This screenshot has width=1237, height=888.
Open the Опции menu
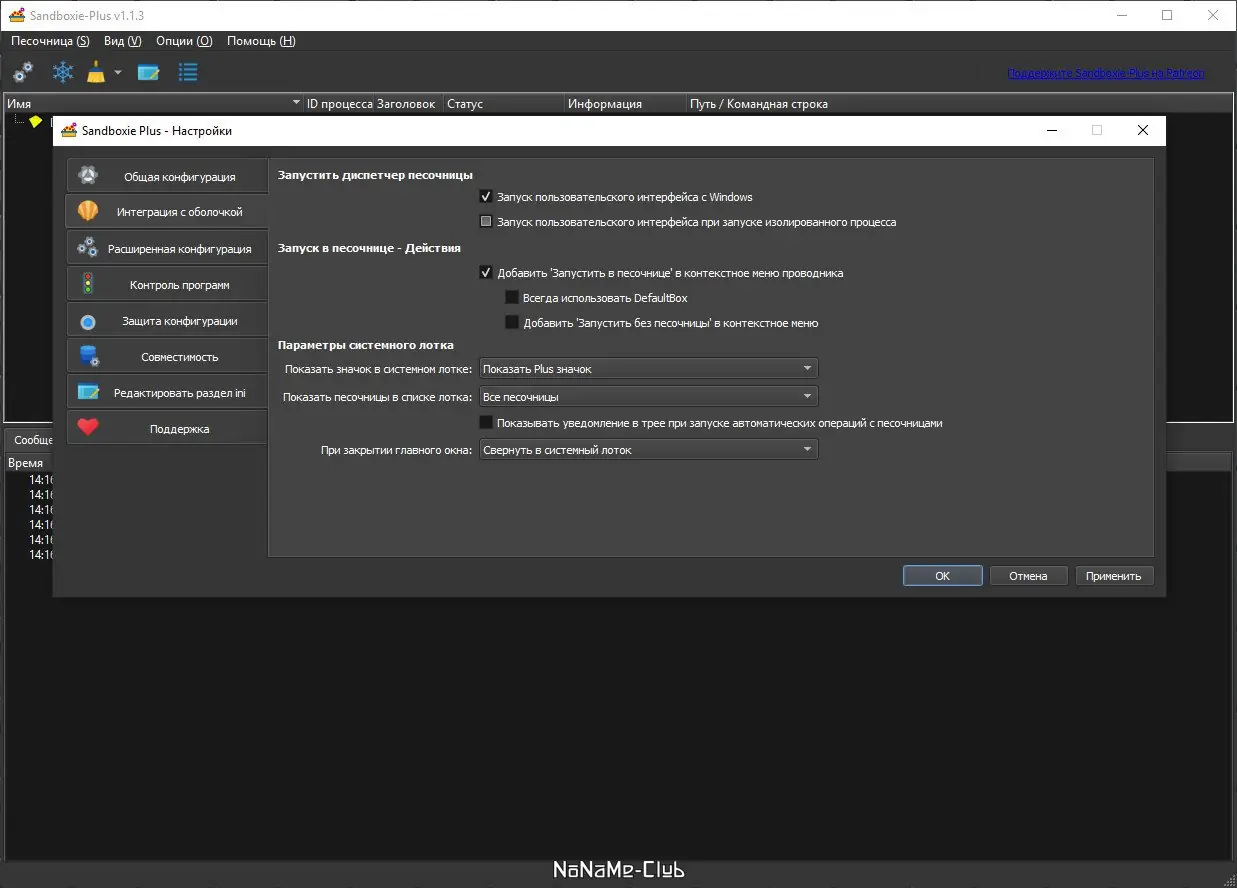click(184, 41)
